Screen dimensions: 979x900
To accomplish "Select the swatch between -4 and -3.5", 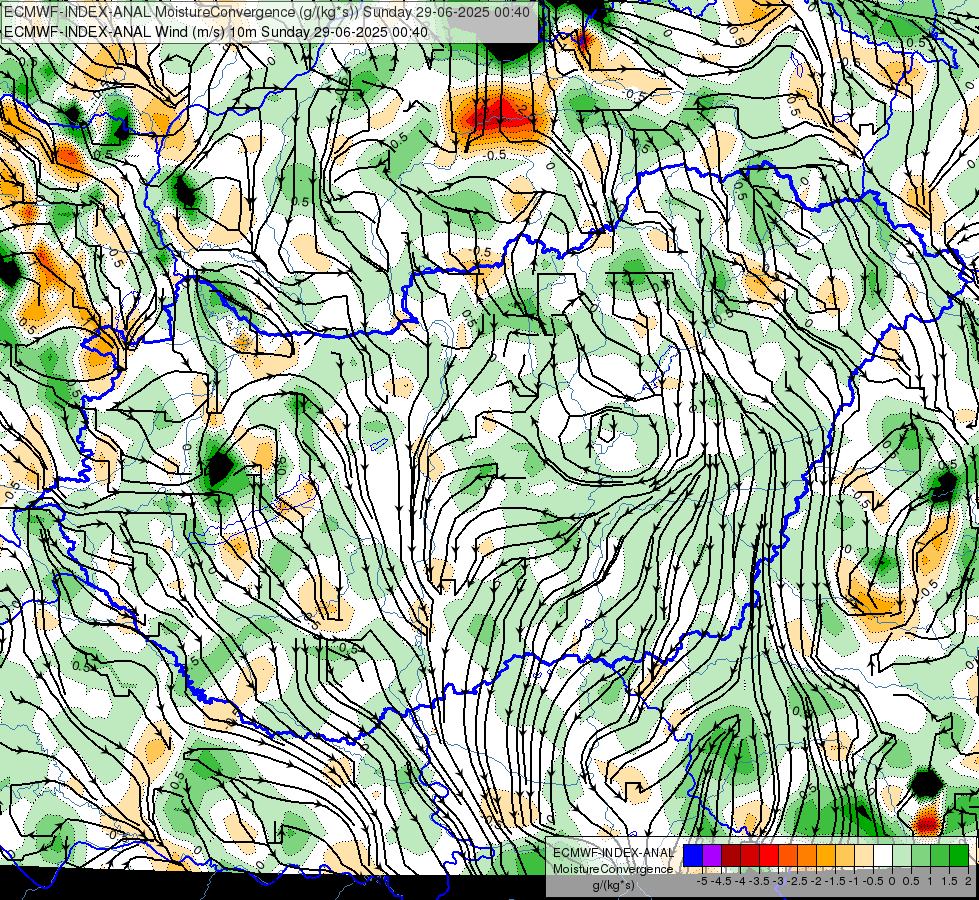I will pyautogui.click(x=750, y=855).
